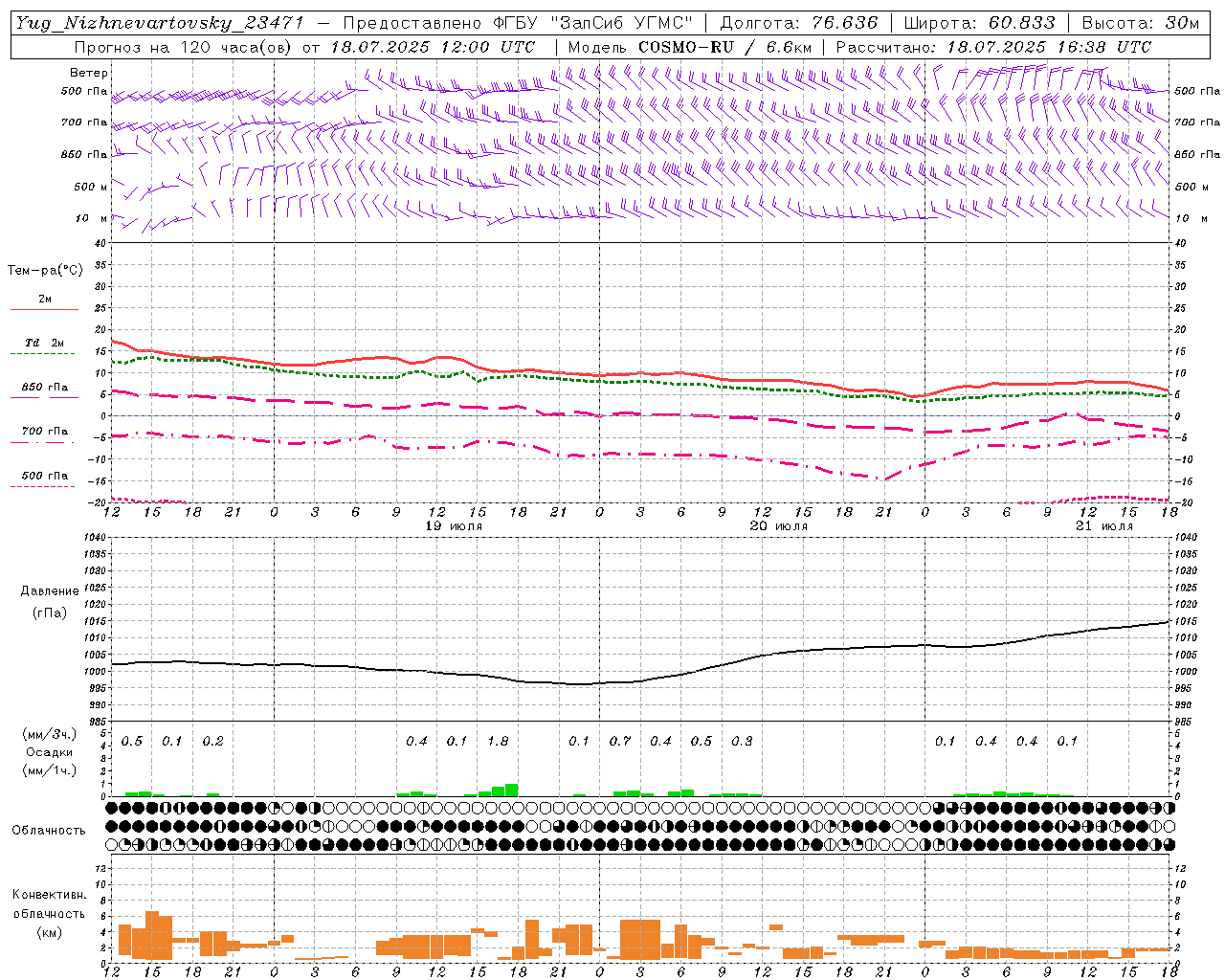Click the precipitation value '0.7'
Image resolution: width=1225 pixels, height=980 pixels.
click(x=620, y=741)
